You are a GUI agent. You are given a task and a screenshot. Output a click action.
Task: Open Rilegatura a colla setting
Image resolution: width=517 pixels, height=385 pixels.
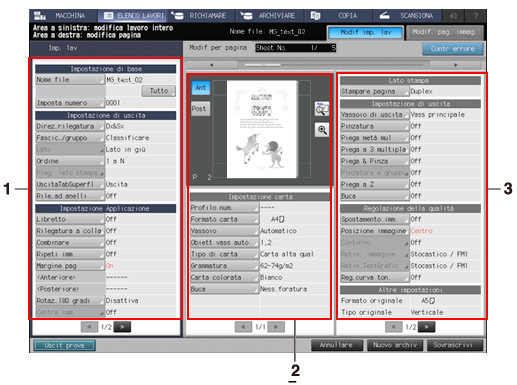coord(70,231)
